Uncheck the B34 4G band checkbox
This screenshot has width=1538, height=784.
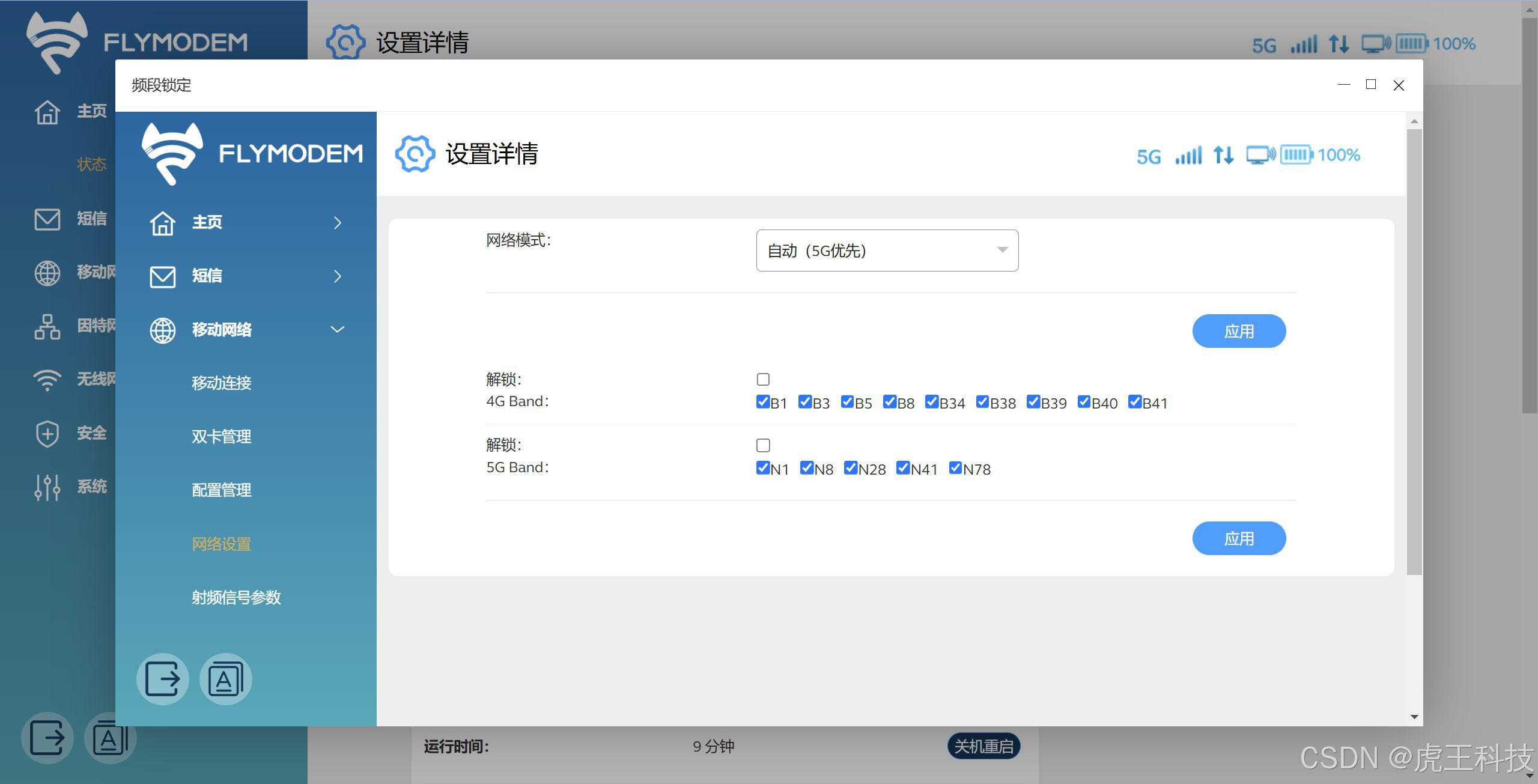tap(932, 402)
